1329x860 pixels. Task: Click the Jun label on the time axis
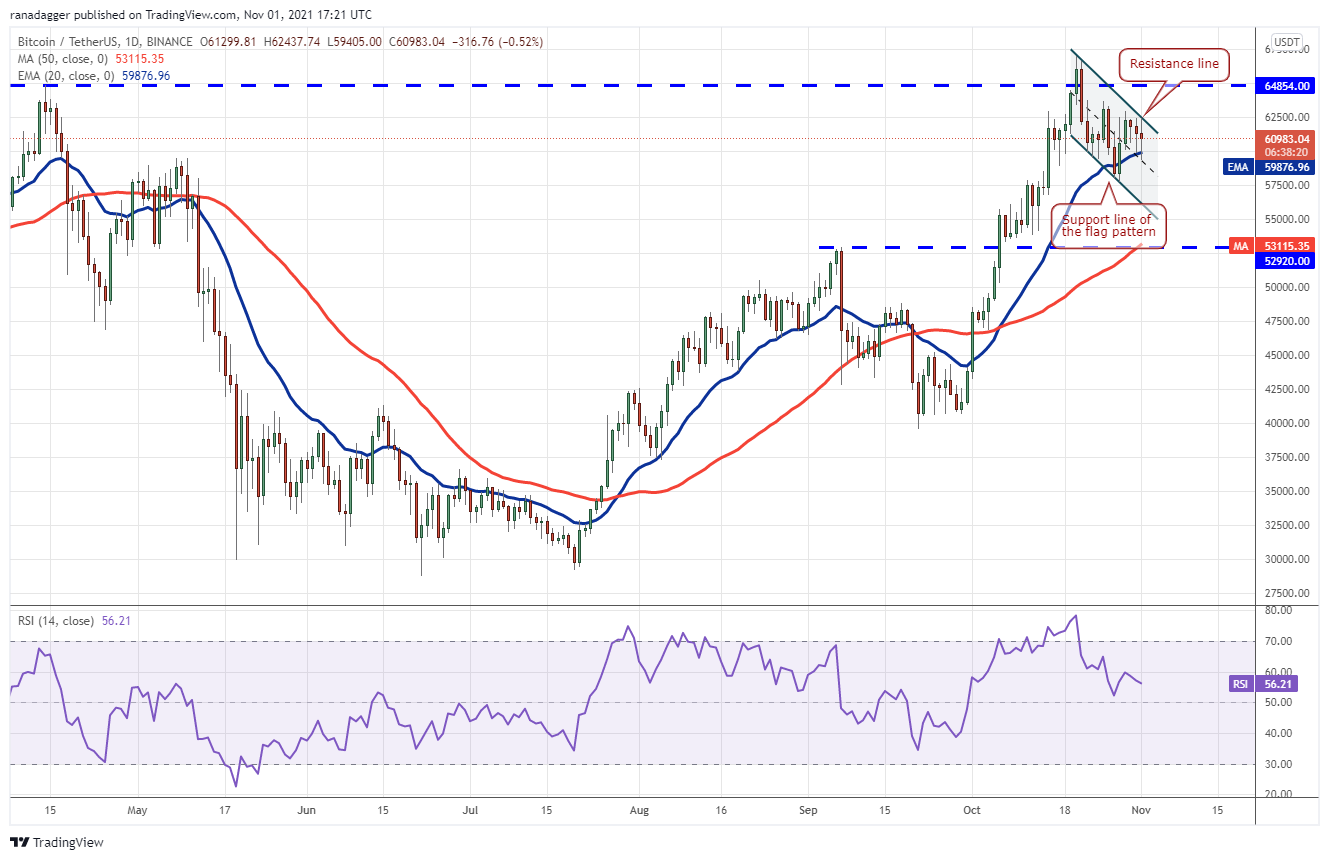306,809
